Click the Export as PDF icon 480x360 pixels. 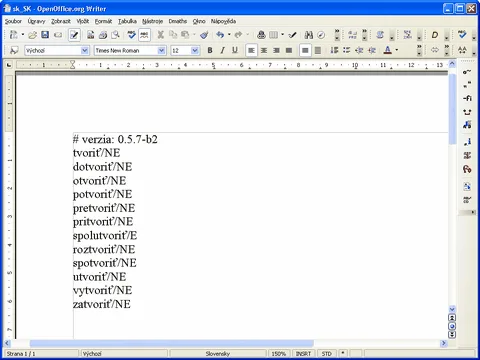click(90, 35)
